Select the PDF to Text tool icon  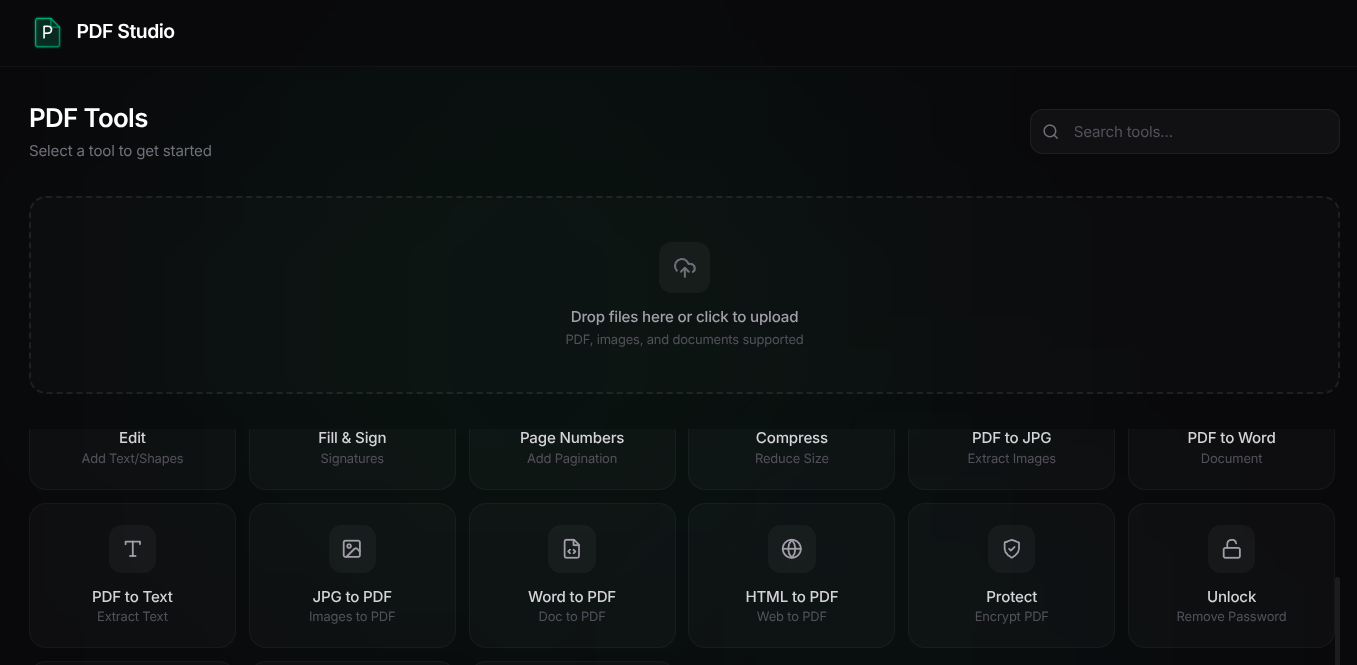132,549
